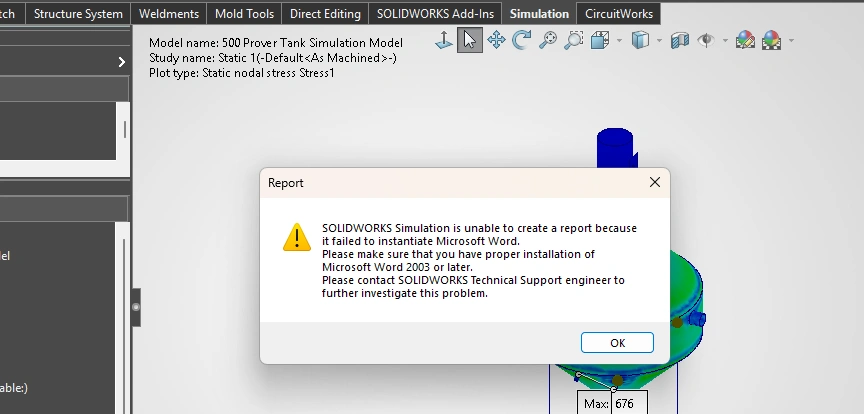Screen dimensions: 864x414
Task: Activate the Pan move tool
Action: 496,40
